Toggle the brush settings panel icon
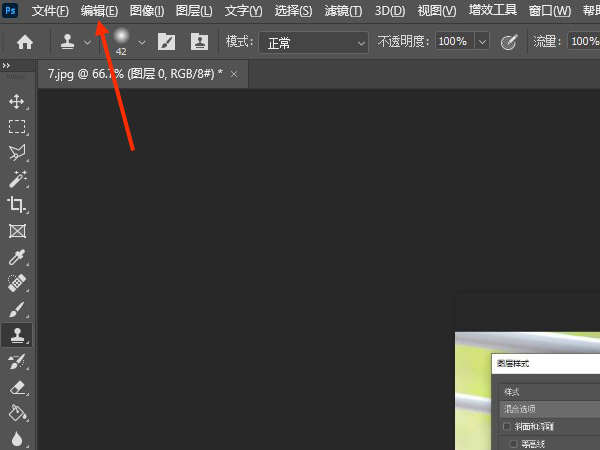 (166, 42)
